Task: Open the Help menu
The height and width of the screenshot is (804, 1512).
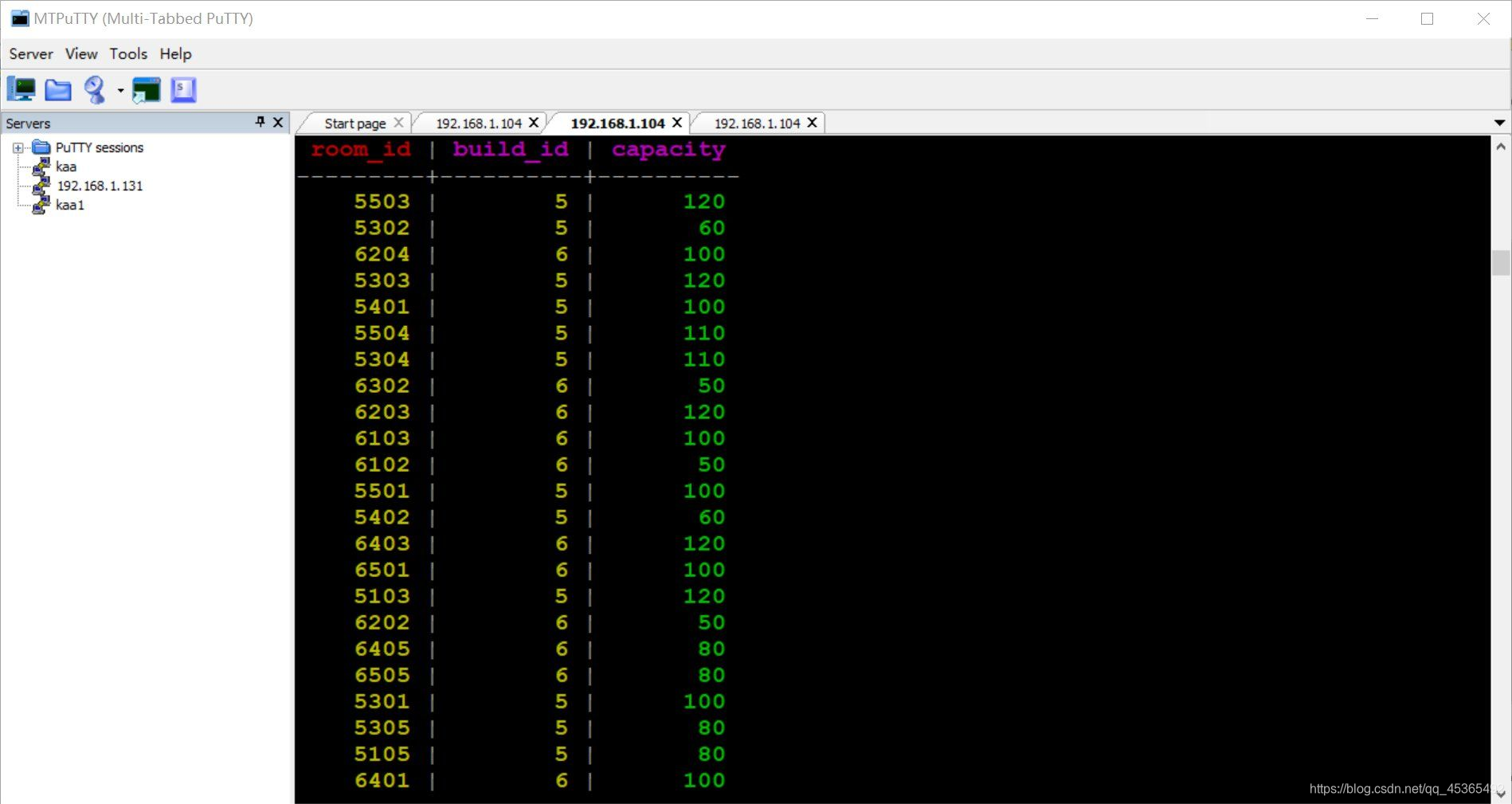Action: [175, 54]
